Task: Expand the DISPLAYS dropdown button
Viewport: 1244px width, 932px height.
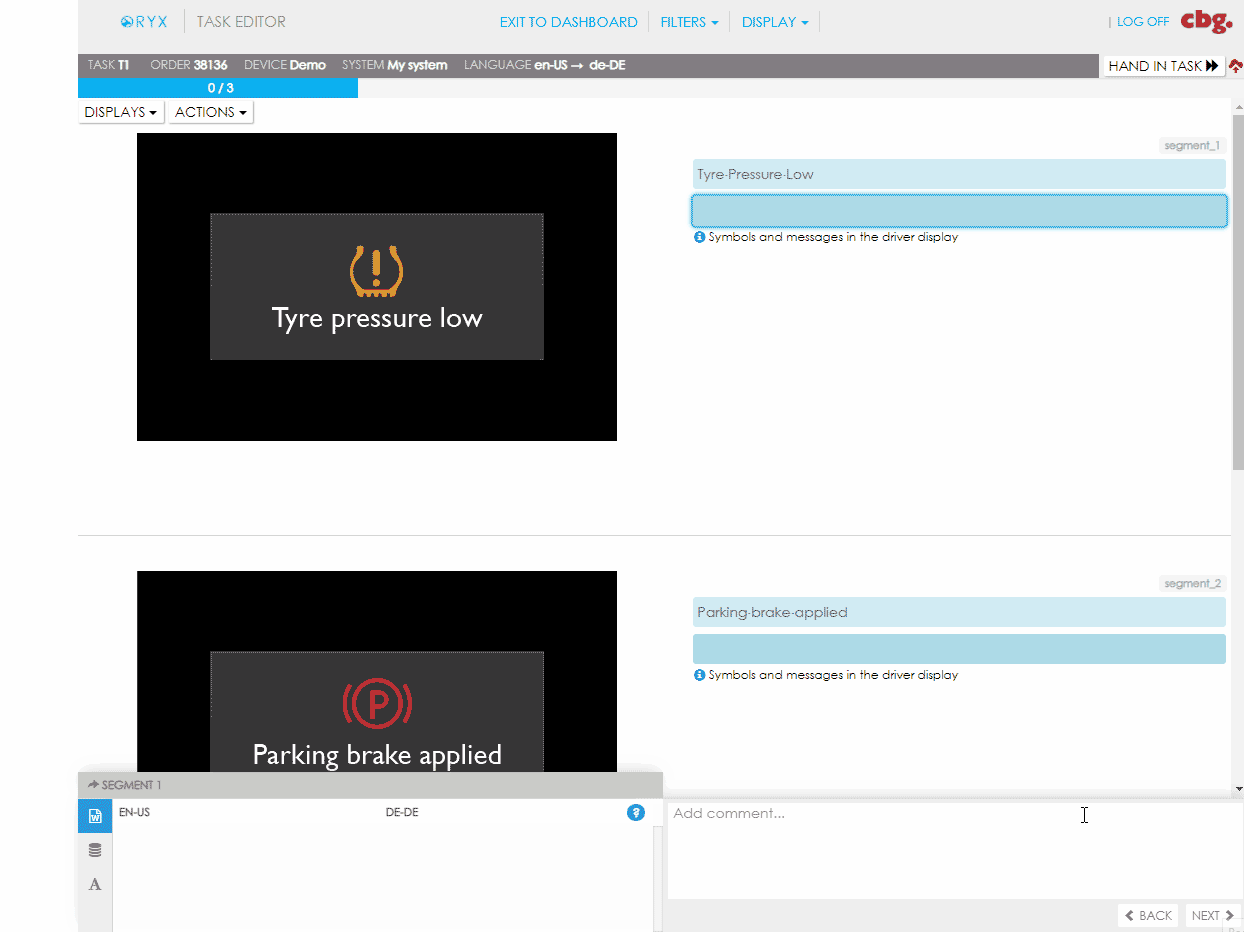Action: [x=121, y=112]
